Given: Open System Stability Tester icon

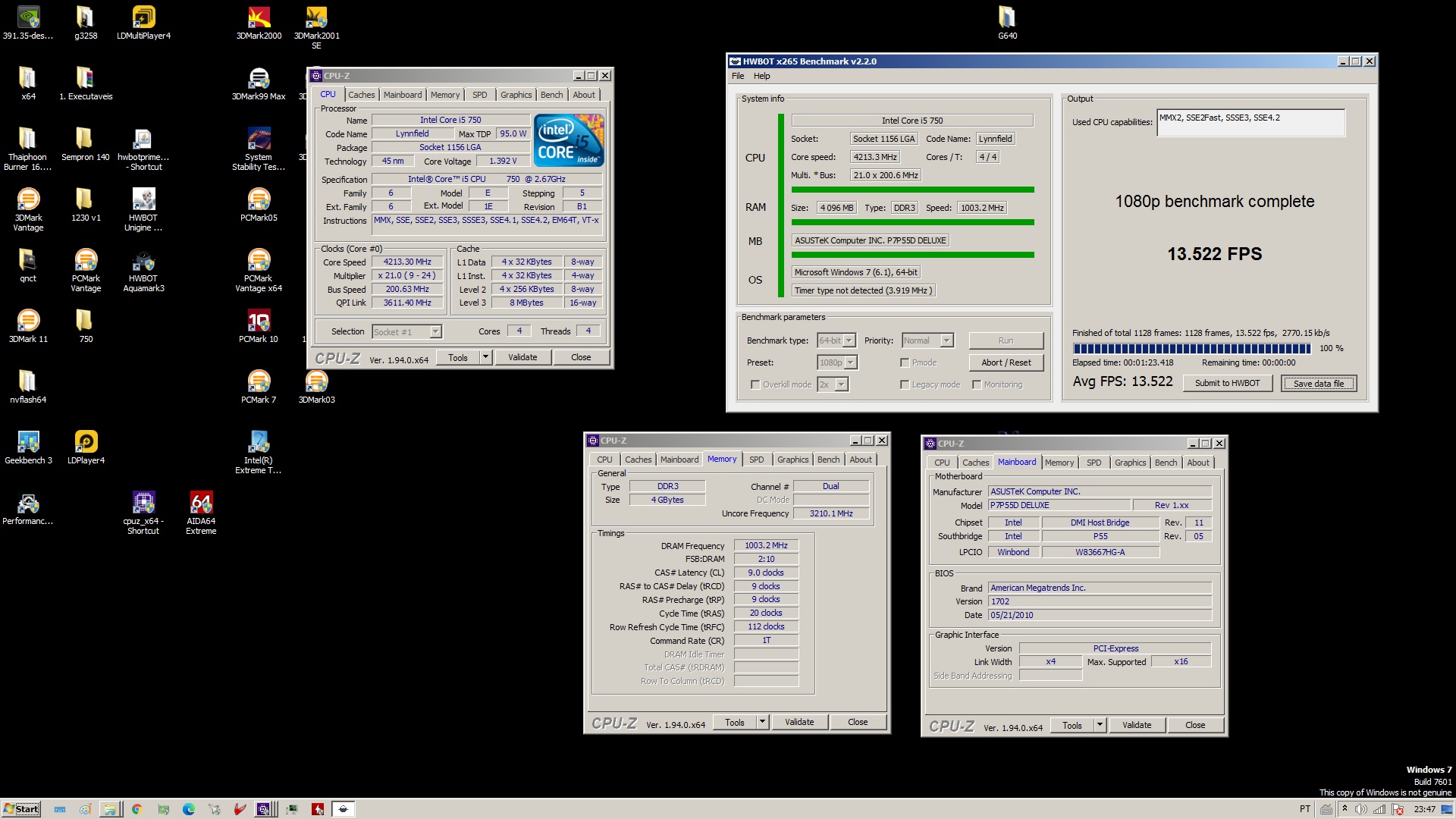Looking at the screenshot, I should pos(259,149).
